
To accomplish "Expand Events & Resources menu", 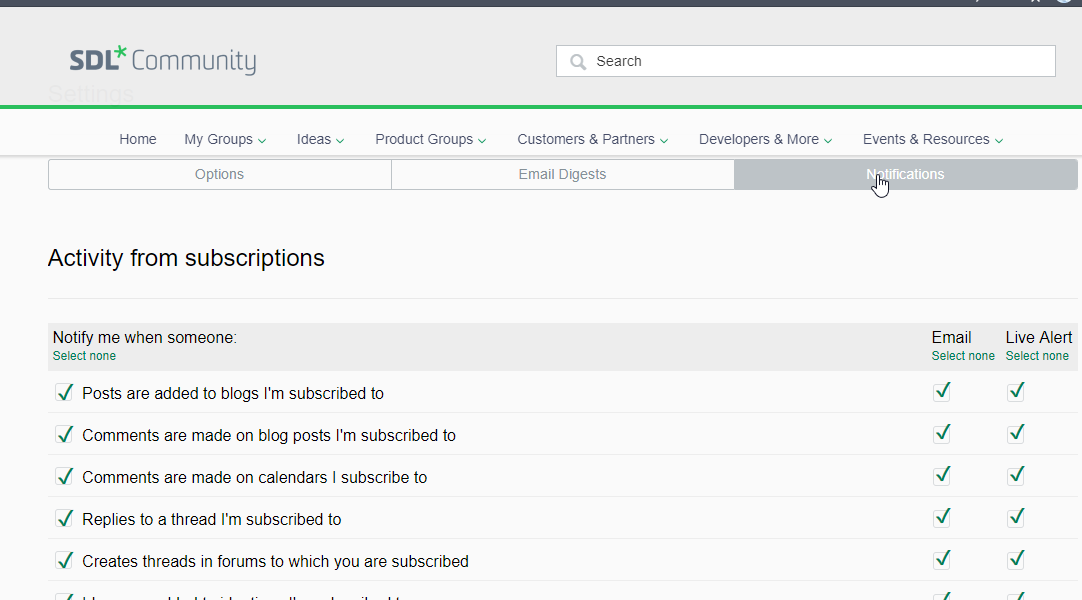I will (x=933, y=139).
